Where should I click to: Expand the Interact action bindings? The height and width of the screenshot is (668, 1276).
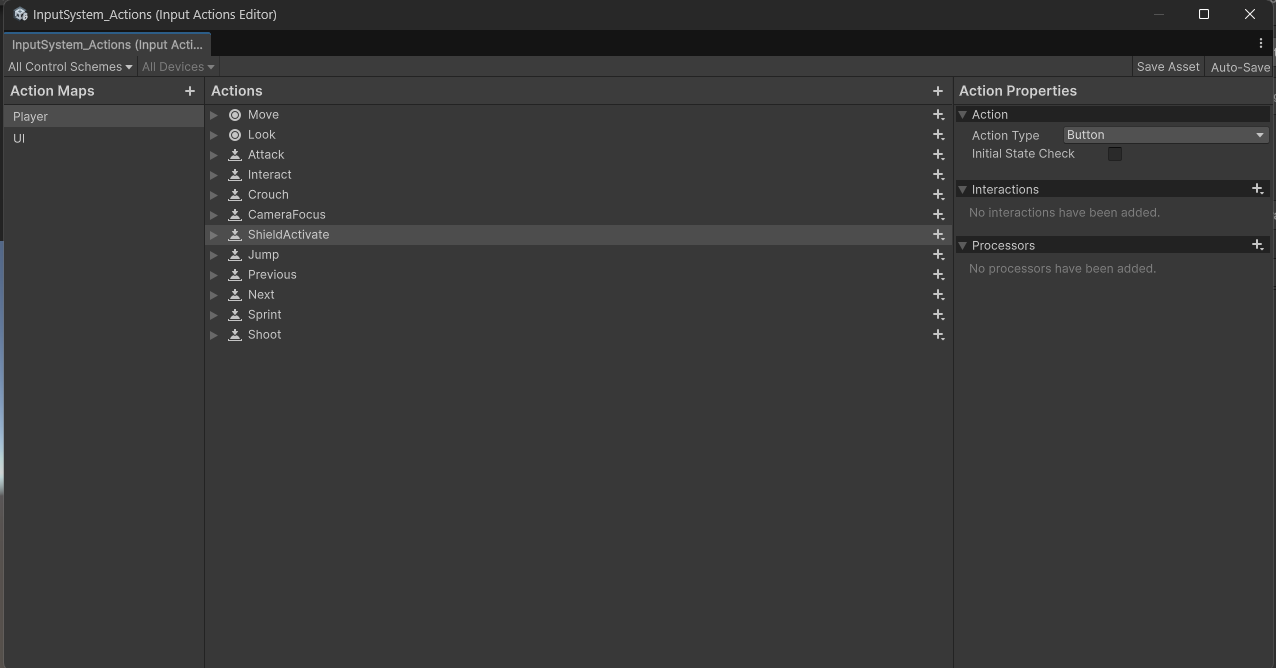214,175
